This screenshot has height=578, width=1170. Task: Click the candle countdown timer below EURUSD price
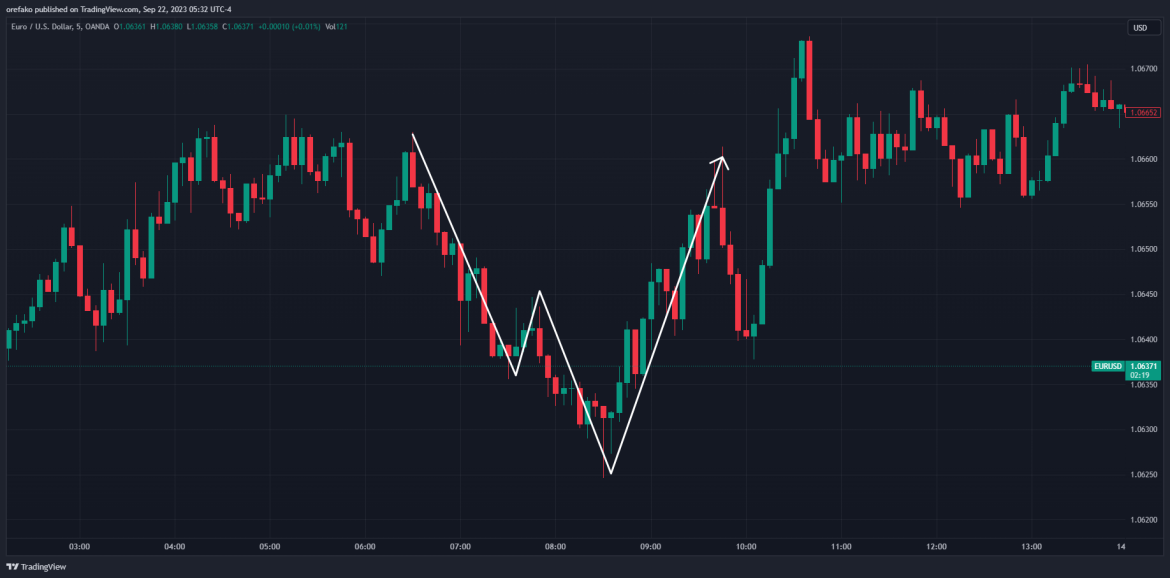[1140, 377]
